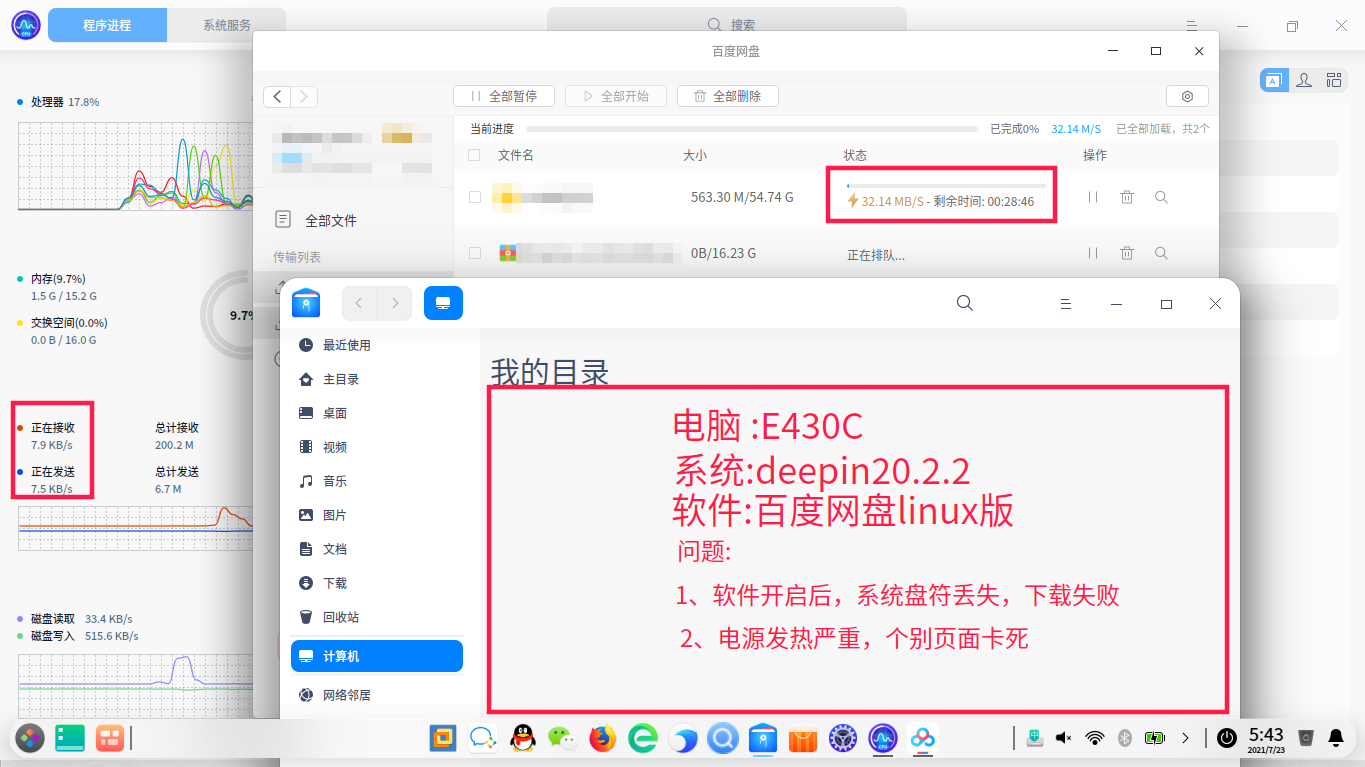Open 下载 in file manager sidebar
Image resolution: width=1365 pixels, height=767 pixels.
coord(377,583)
